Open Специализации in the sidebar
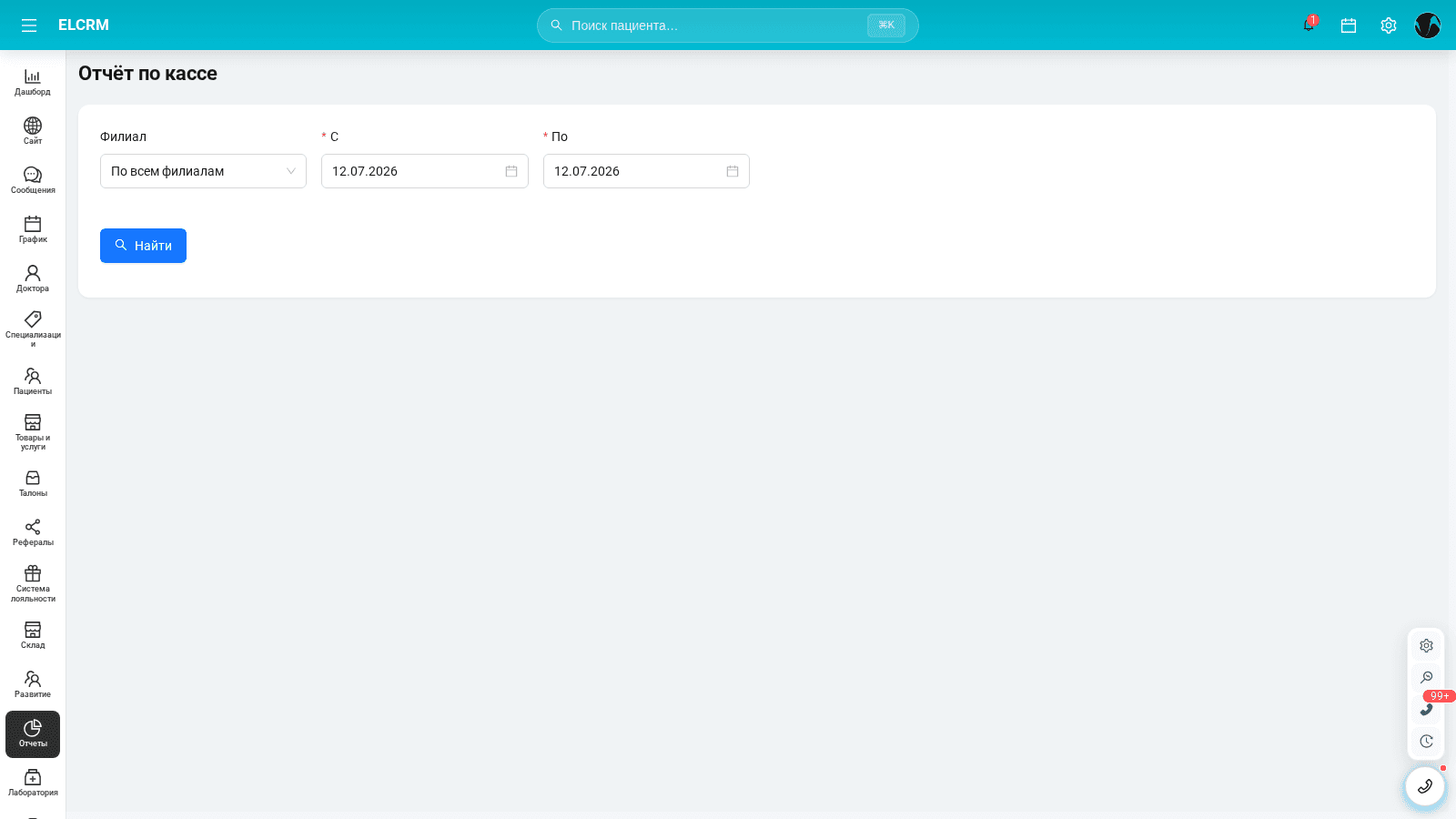Image resolution: width=1456 pixels, height=819 pixels. 33,329
